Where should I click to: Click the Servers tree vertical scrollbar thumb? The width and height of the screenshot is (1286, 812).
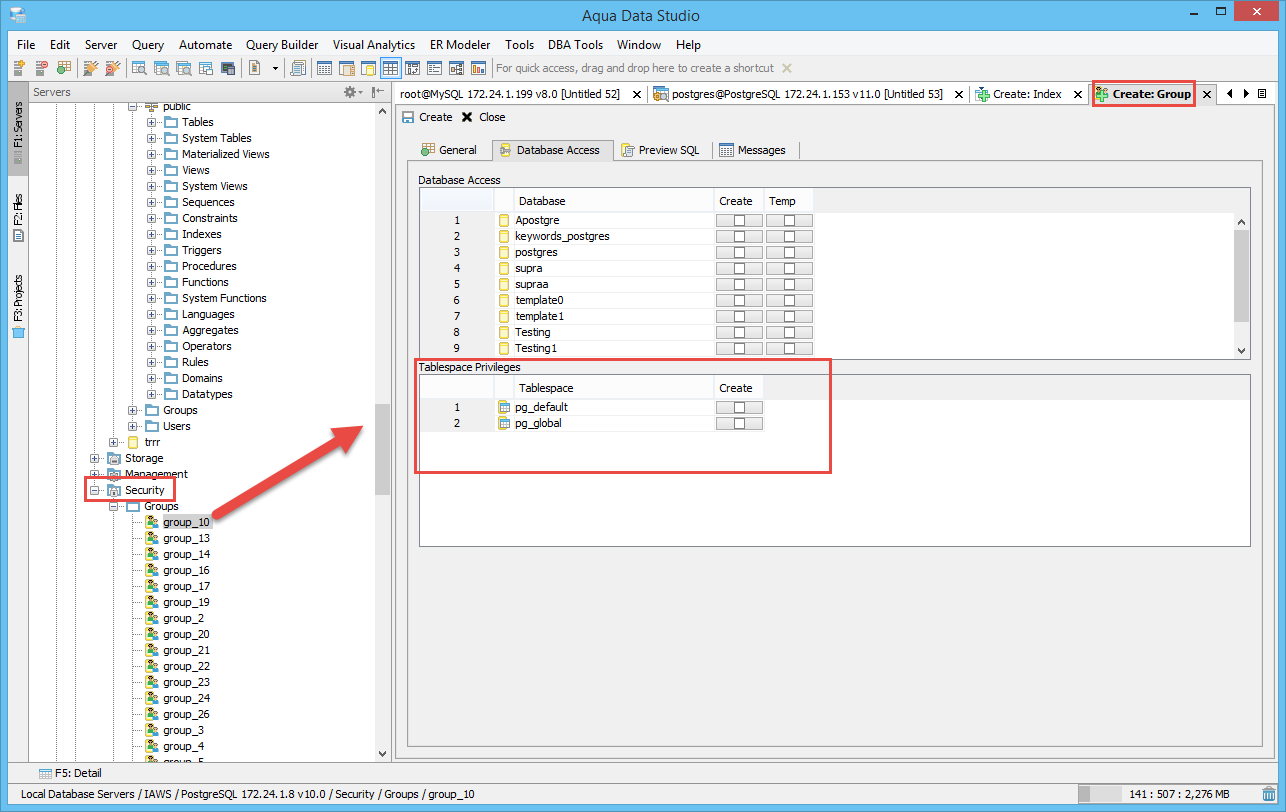click(382, 449)
